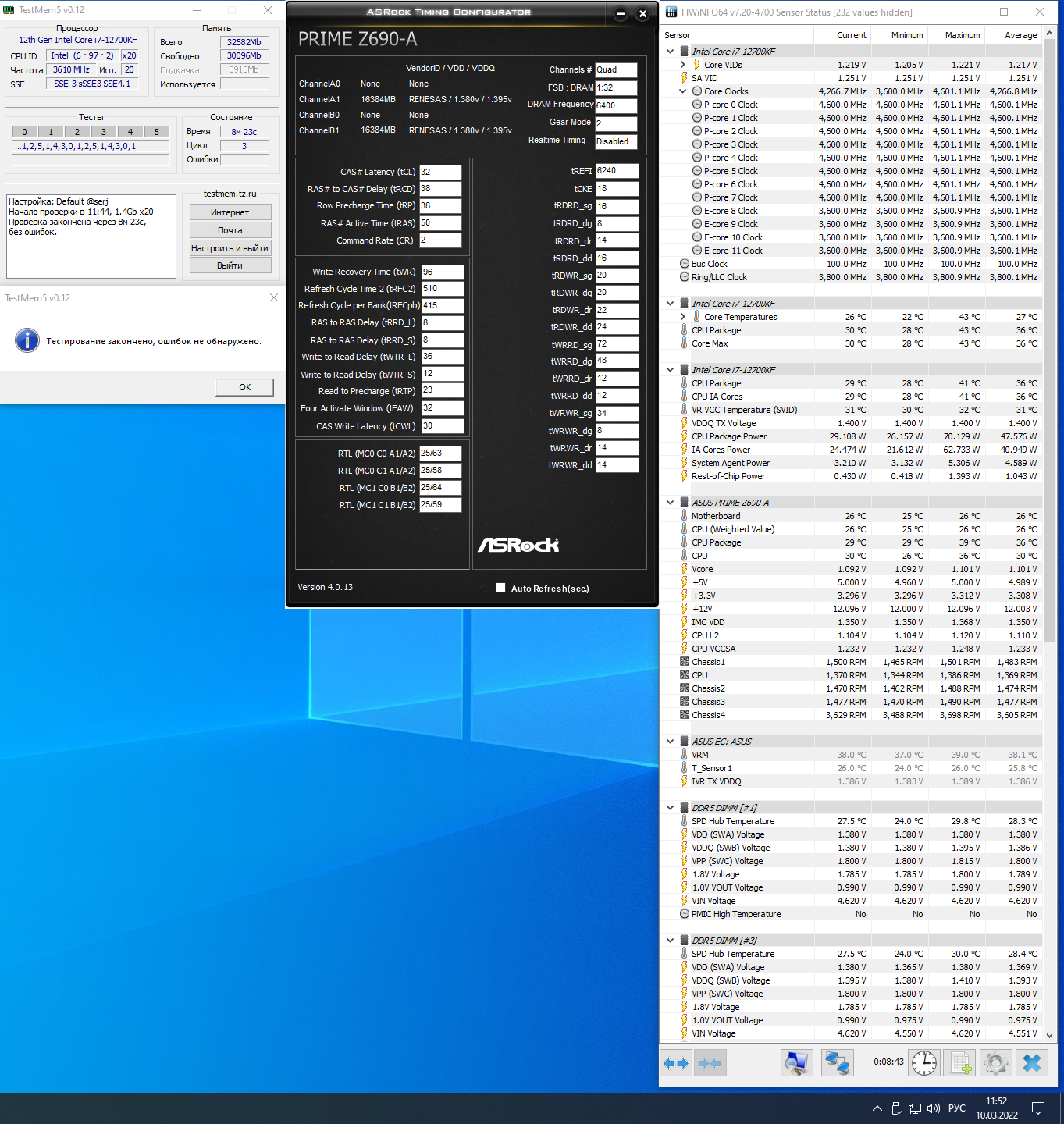Click the Maximum column header
Viewport: 1064px width, 1124px height.
pos(956,35)
